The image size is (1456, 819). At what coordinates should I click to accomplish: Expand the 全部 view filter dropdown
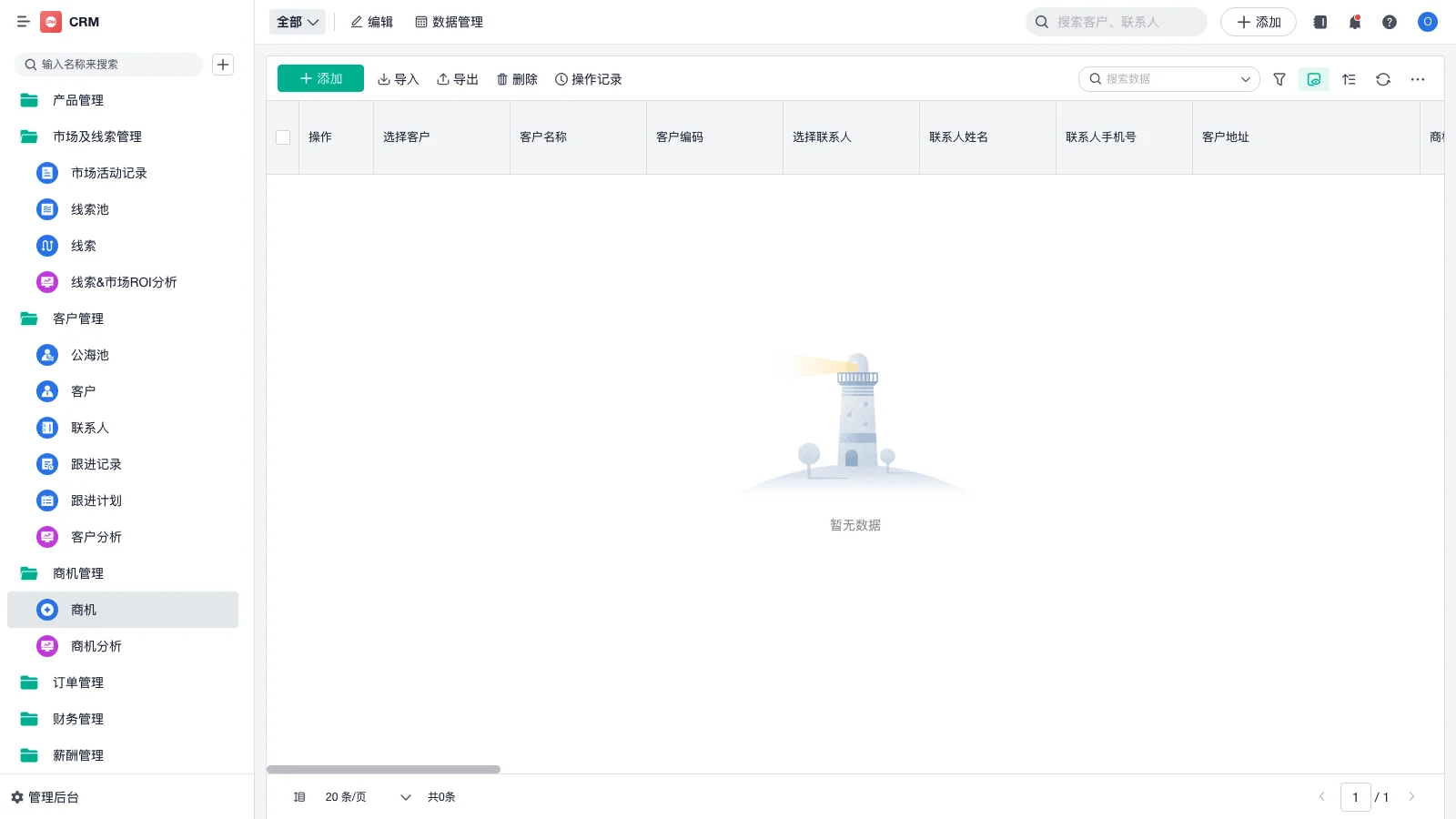[297, 21]
